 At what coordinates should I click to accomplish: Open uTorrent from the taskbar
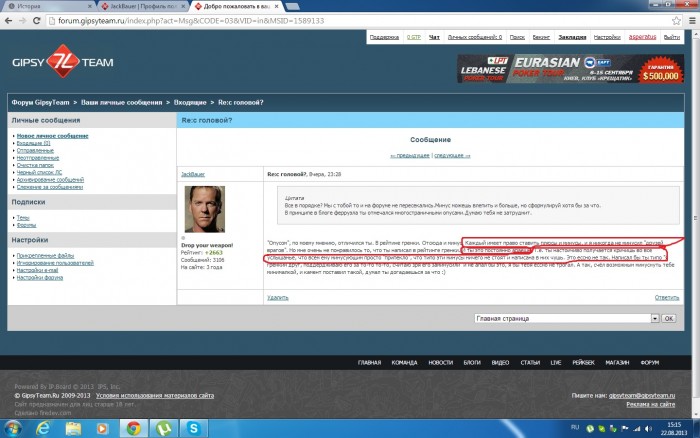pos(164,429)
